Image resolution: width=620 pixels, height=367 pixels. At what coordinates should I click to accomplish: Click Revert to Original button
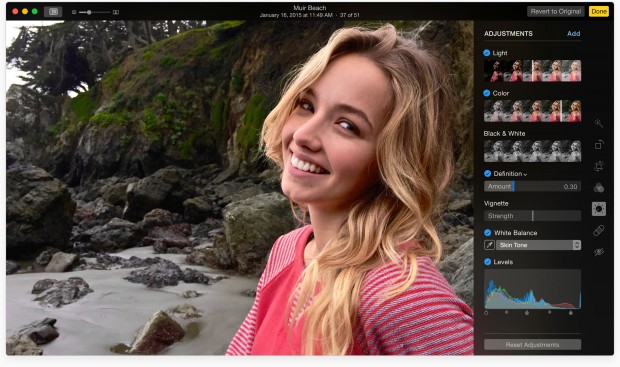coord(556,11)
